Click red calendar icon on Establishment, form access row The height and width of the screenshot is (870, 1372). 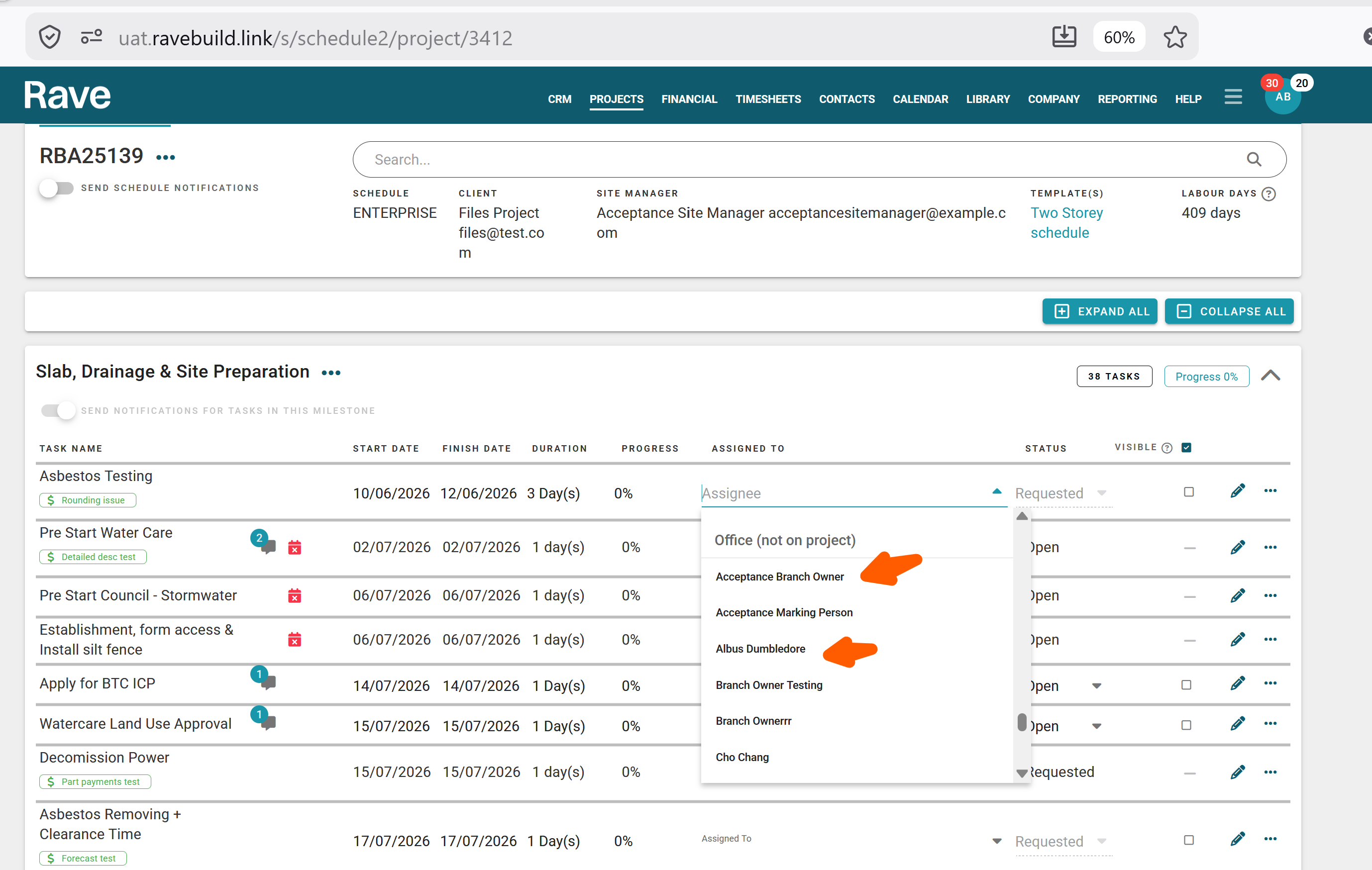295,640
